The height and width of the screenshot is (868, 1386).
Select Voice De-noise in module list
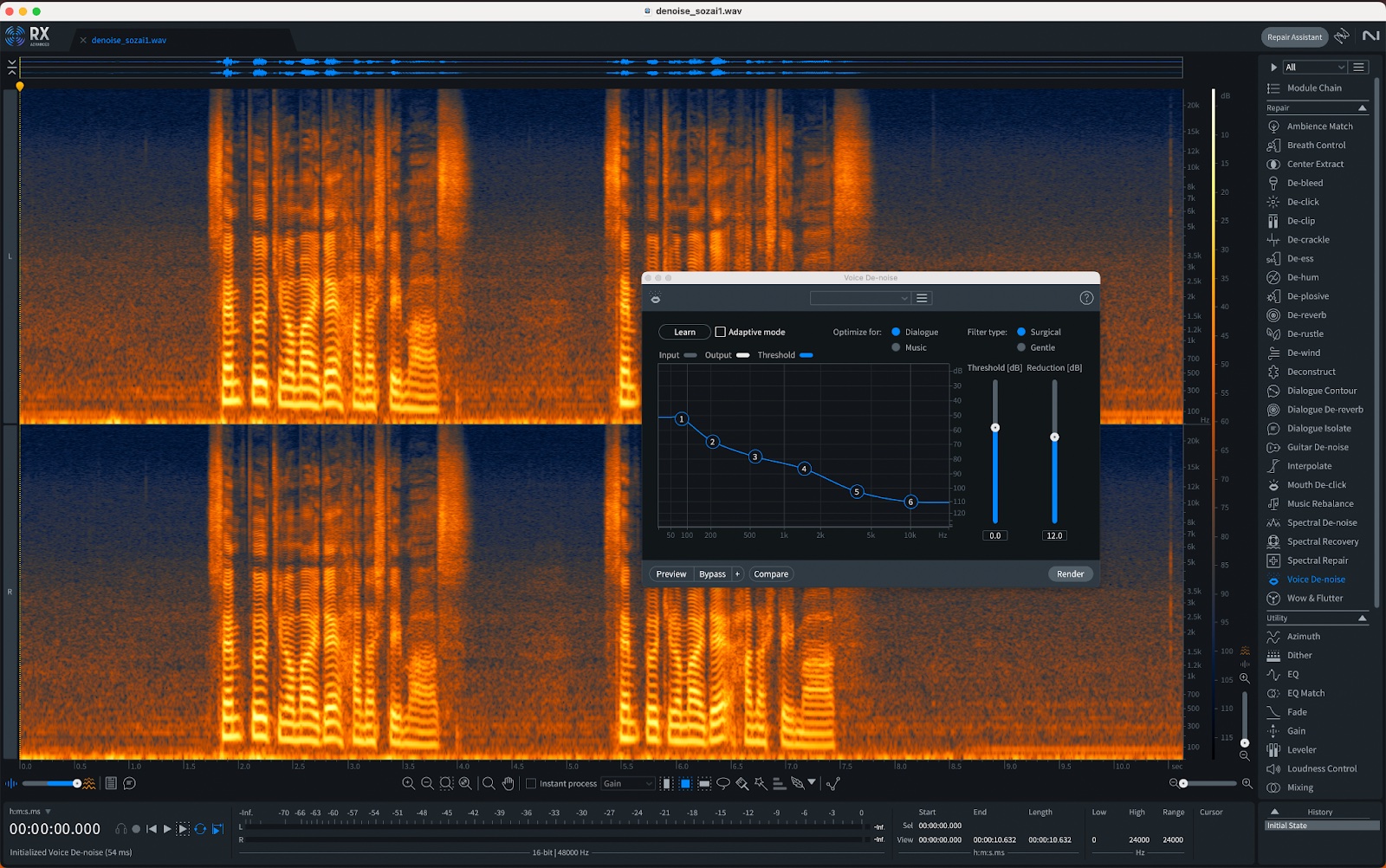1317,580
